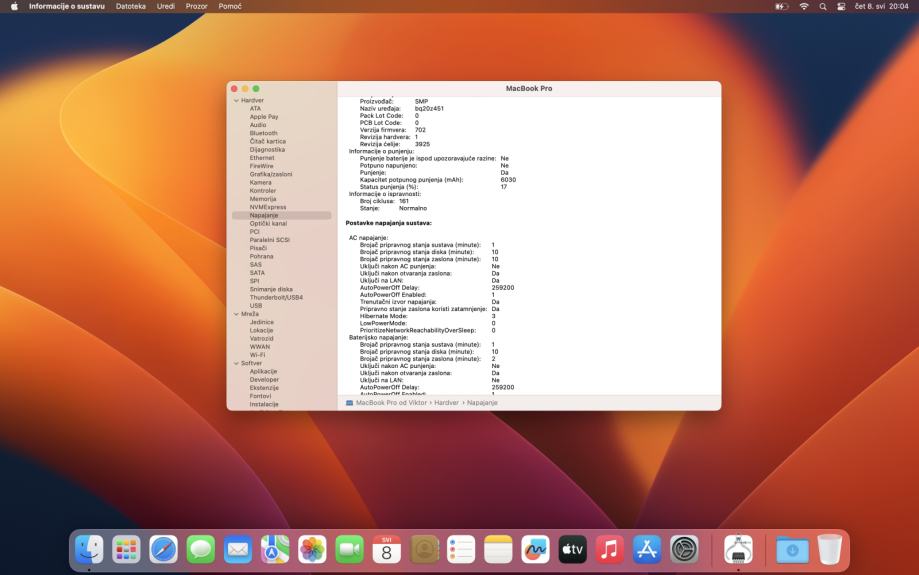This screenshot has height=575, width=919.
Task: Collapse the Hardver section
Action: tap(236, 101)
